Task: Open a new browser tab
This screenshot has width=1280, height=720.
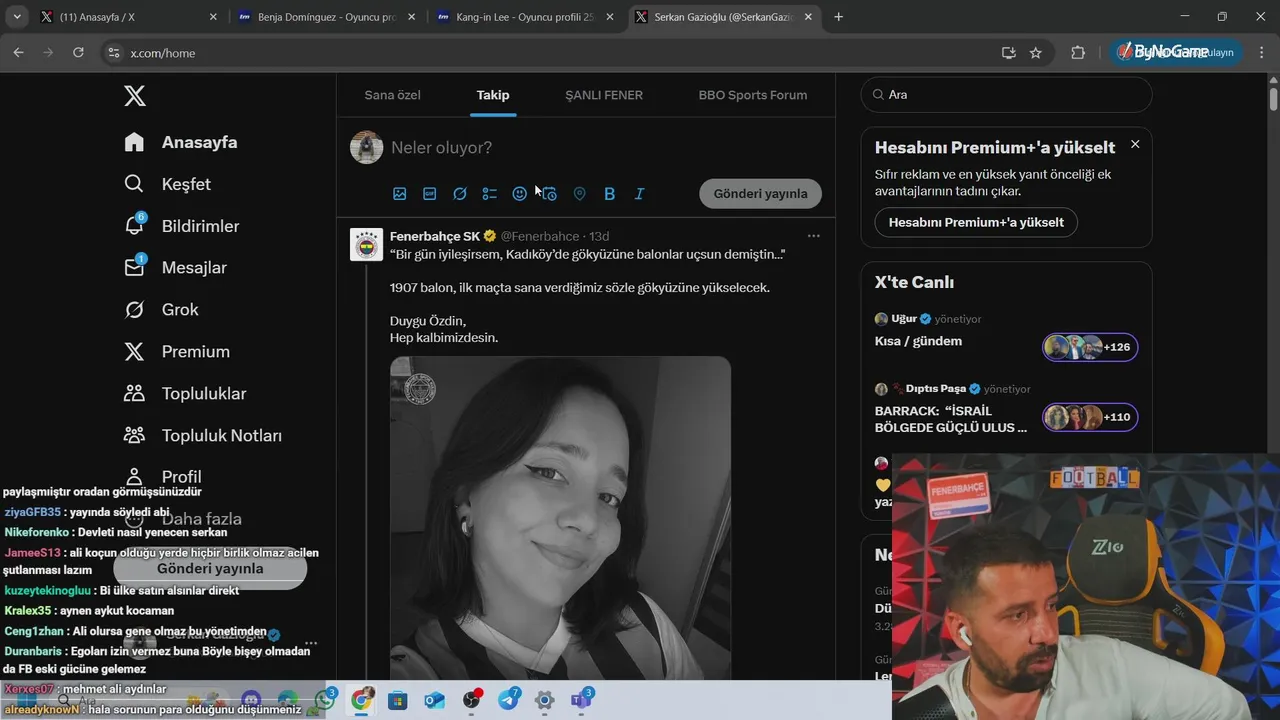Action: [x=839, y=17]
